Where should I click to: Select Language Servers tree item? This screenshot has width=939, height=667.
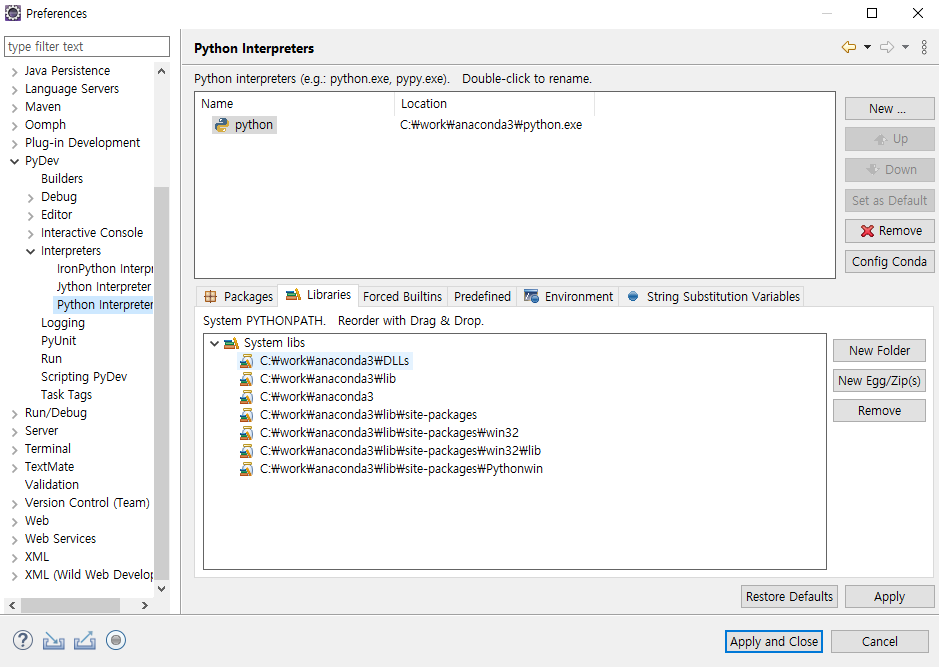(72, 89)
